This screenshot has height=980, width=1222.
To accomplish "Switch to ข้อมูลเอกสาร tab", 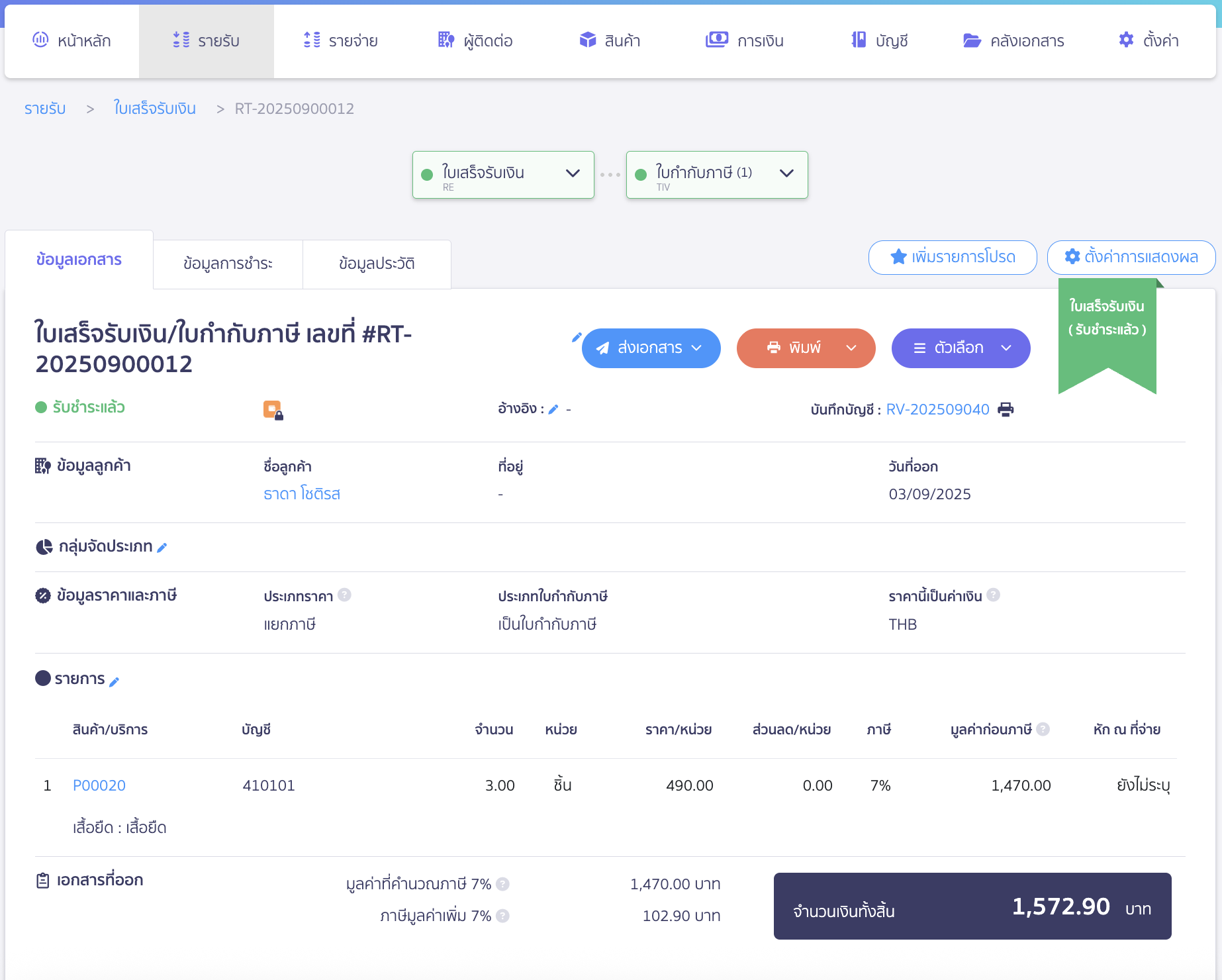I will click(x=79, y=260).
